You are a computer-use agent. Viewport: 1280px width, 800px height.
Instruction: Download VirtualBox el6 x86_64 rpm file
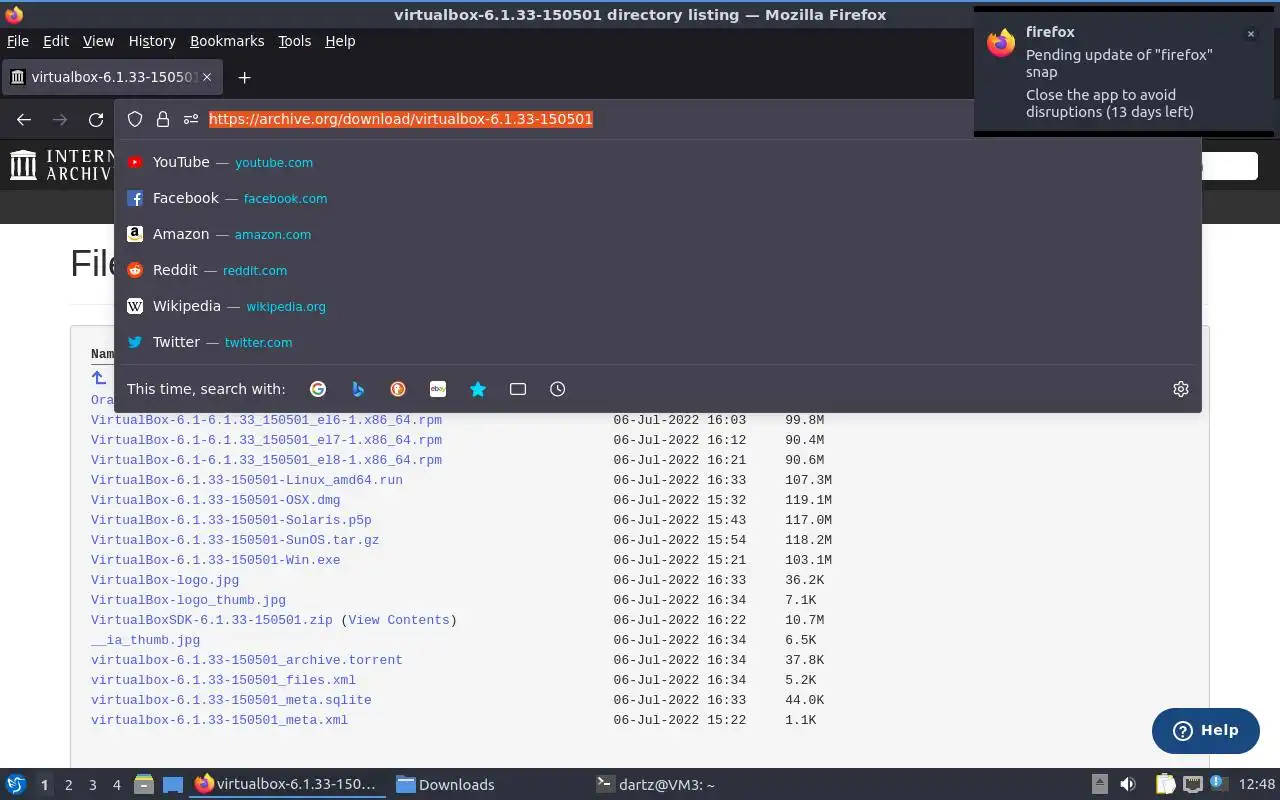pyautogui.click(x=266, y=420)
